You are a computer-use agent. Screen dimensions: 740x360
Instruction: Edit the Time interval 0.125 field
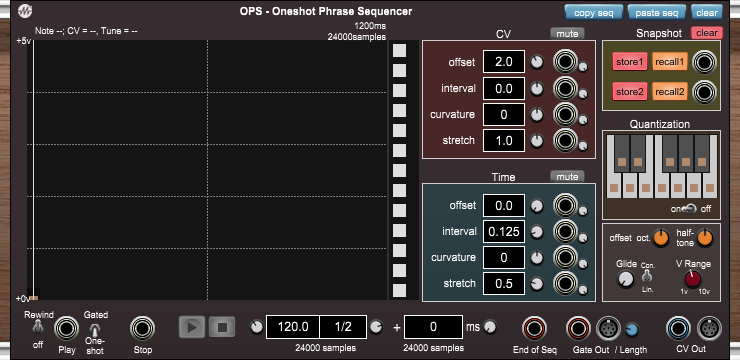click(x=504, y=232)
